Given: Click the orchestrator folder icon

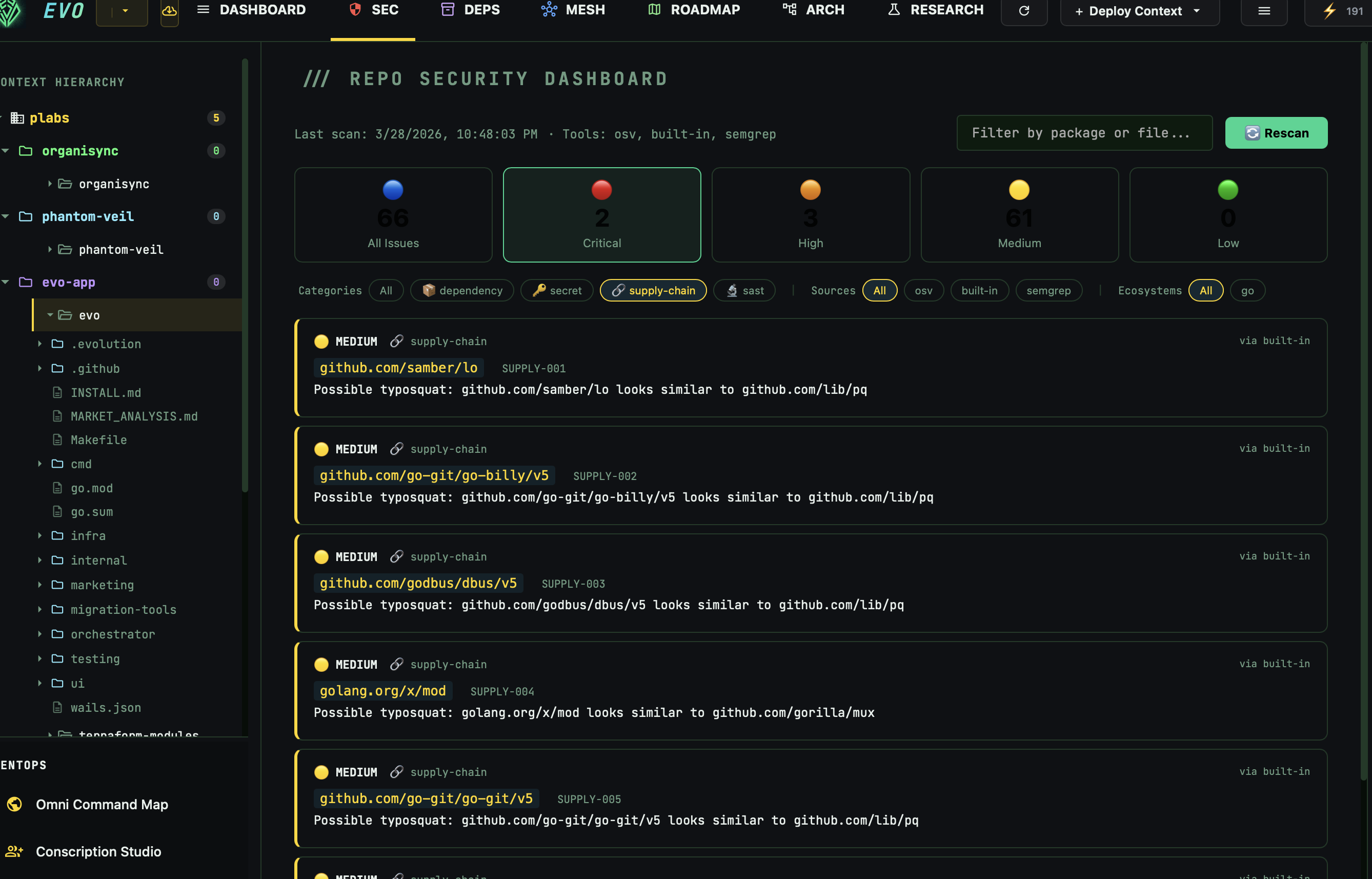Looking at the screenshot, I should point(57,633).
